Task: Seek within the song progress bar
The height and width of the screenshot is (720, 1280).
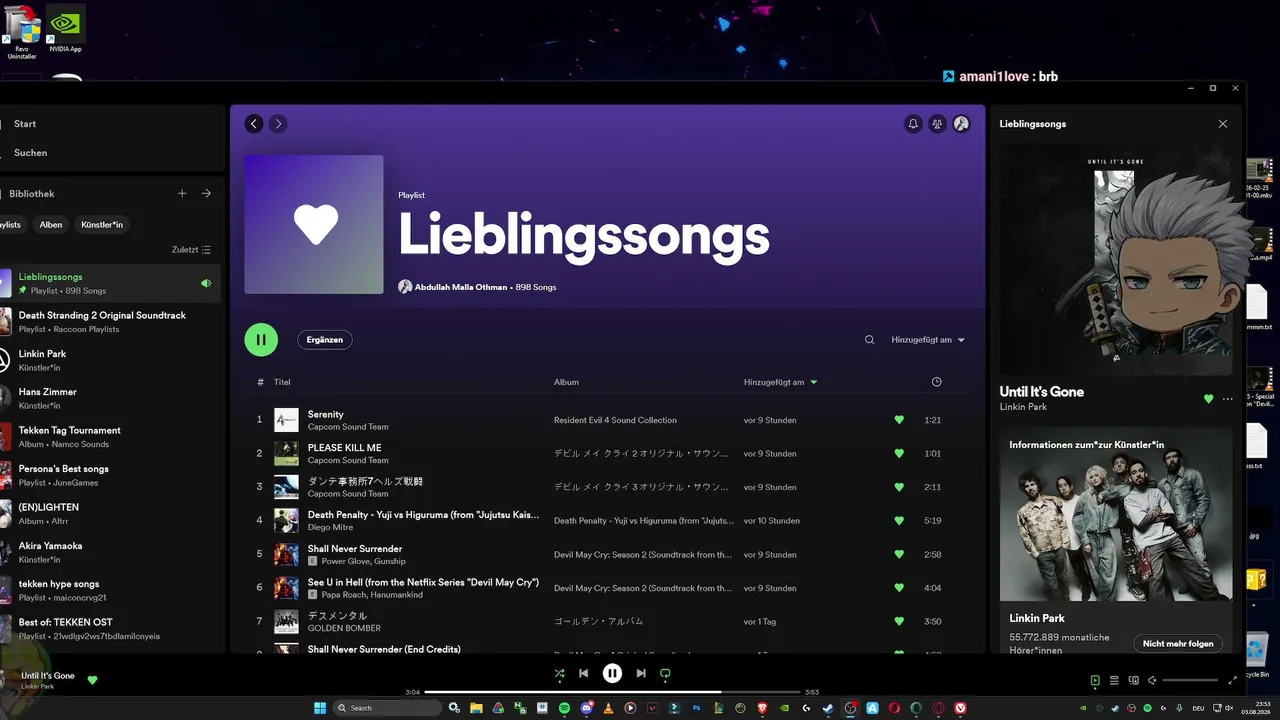Action: (x=612, y=692)
